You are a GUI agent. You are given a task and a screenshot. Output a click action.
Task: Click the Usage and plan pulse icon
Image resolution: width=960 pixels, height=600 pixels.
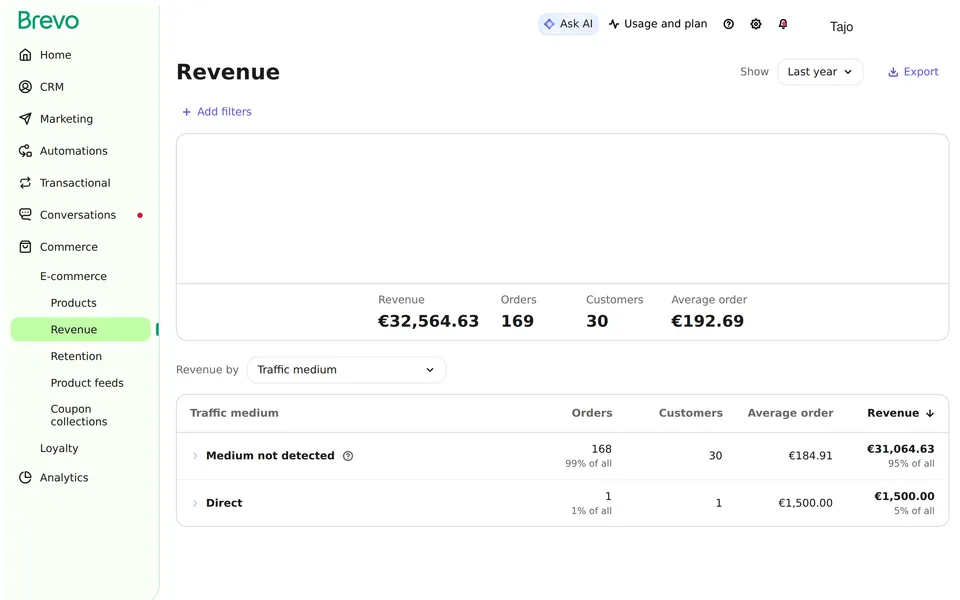click(613, 24)
